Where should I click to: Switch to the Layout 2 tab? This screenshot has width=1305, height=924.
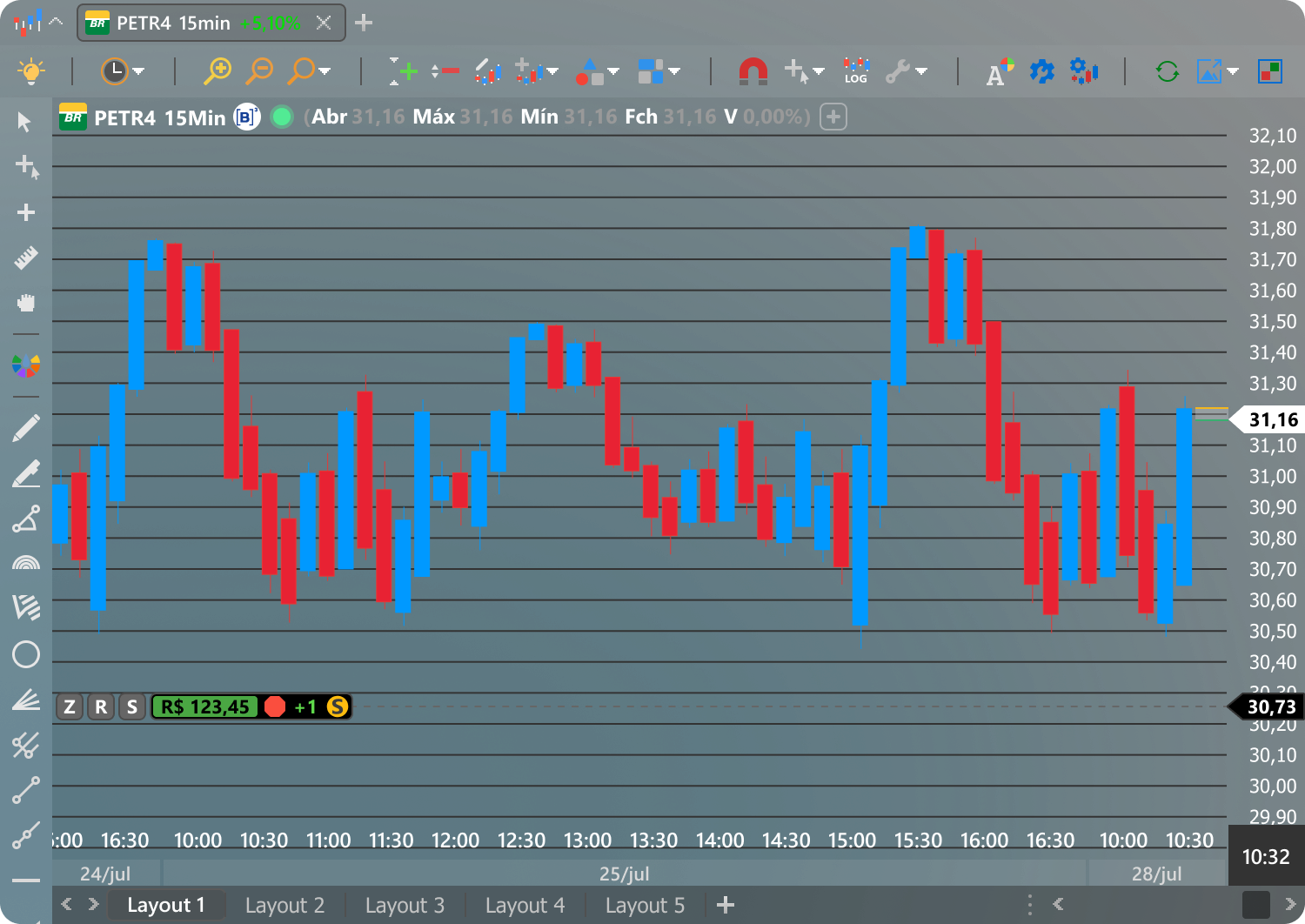pyautogui.click(x=284, y=905)
